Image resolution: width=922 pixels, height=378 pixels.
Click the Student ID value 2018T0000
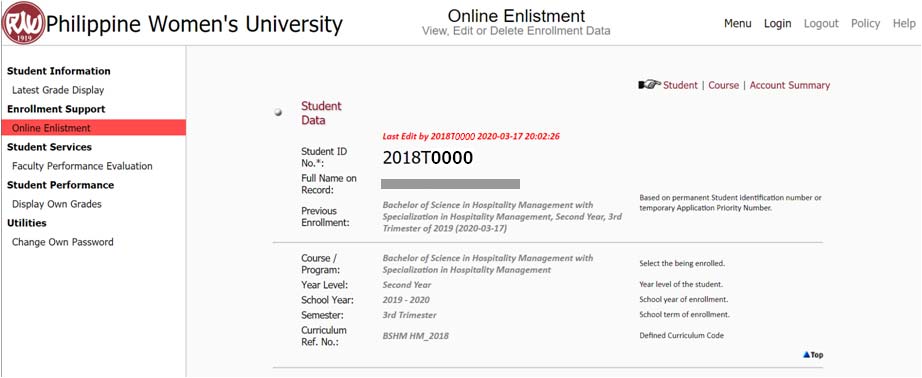pyautogui.click(x=427, y=158)
